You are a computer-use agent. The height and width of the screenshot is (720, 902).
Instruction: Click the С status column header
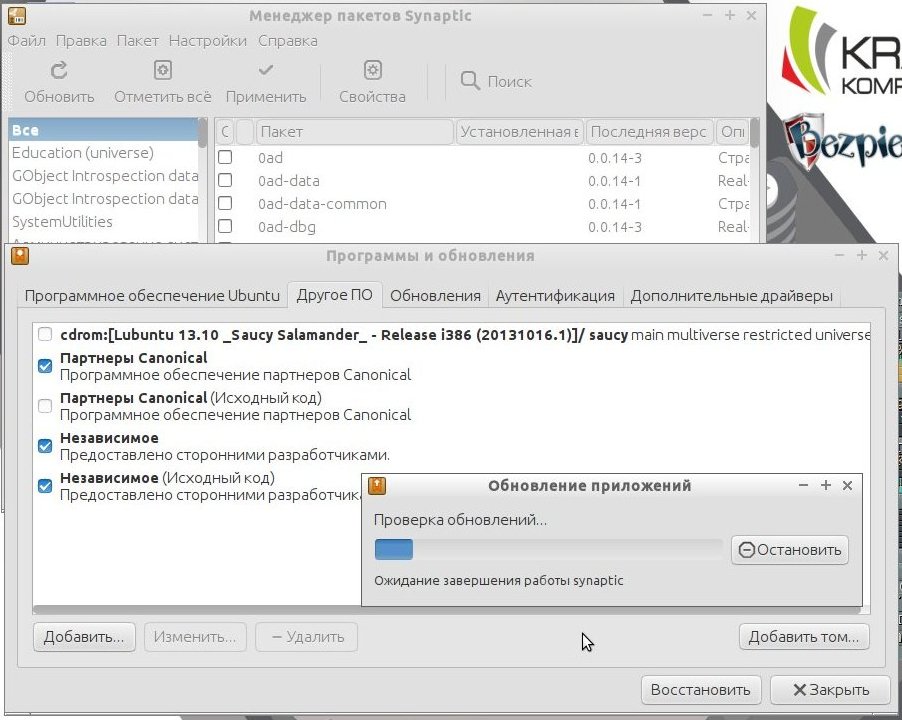pyautogui.click(x=226, y=132)
